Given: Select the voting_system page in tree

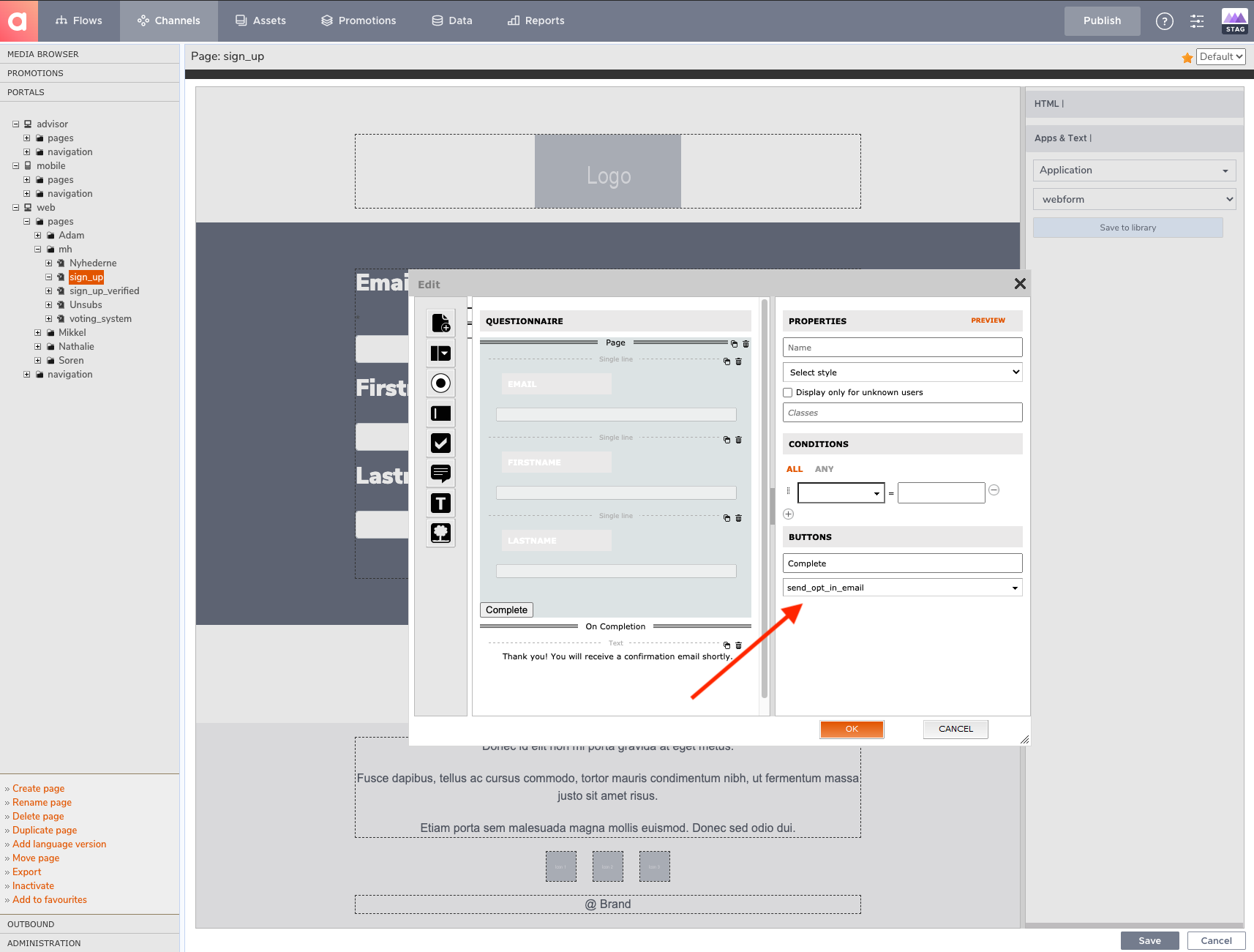Looking at the screenshot, I should [100, 319].
